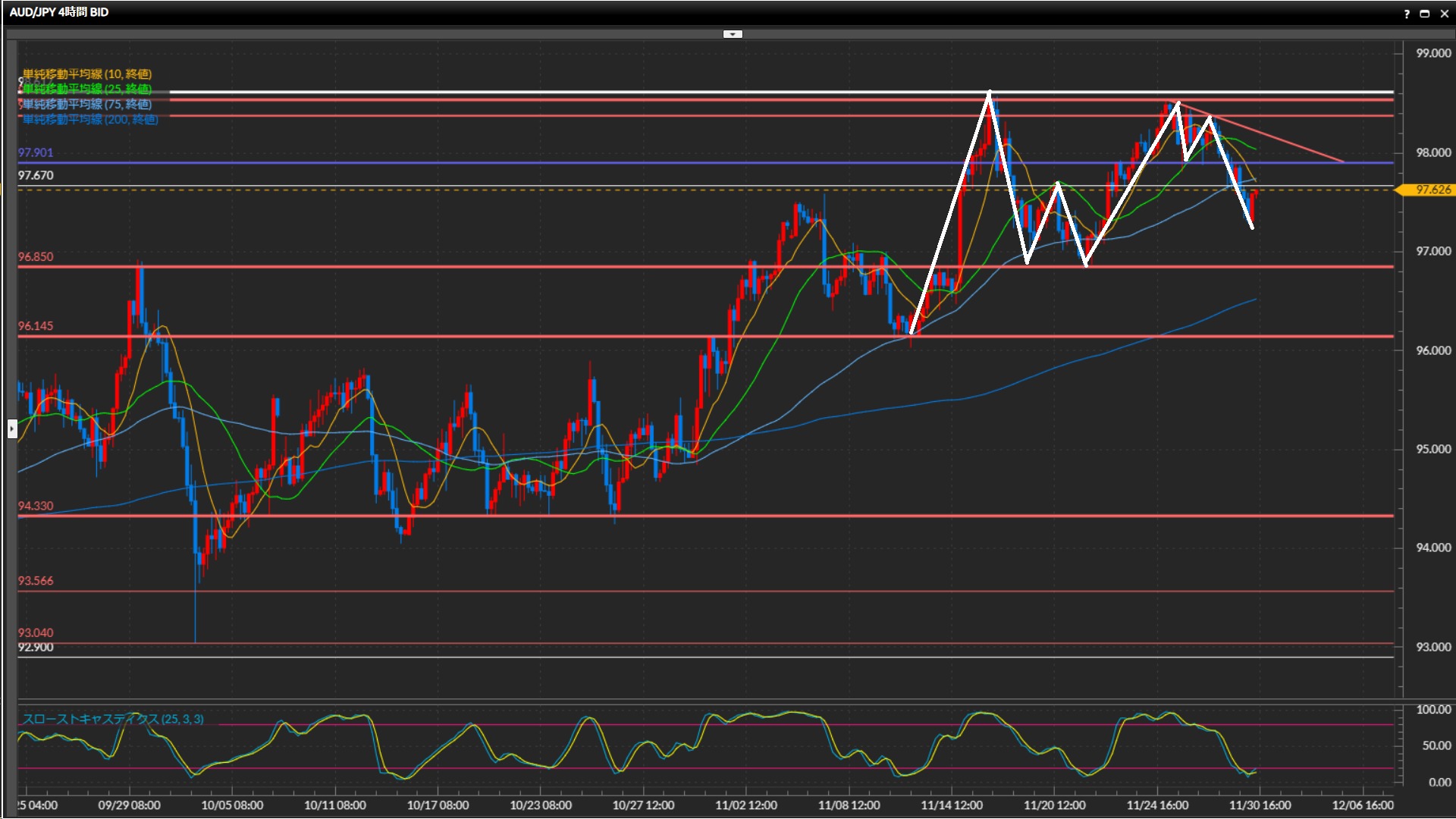Click the 09/29 08:00 time axis label
The image size is (1456, 819).
point(129,805)
